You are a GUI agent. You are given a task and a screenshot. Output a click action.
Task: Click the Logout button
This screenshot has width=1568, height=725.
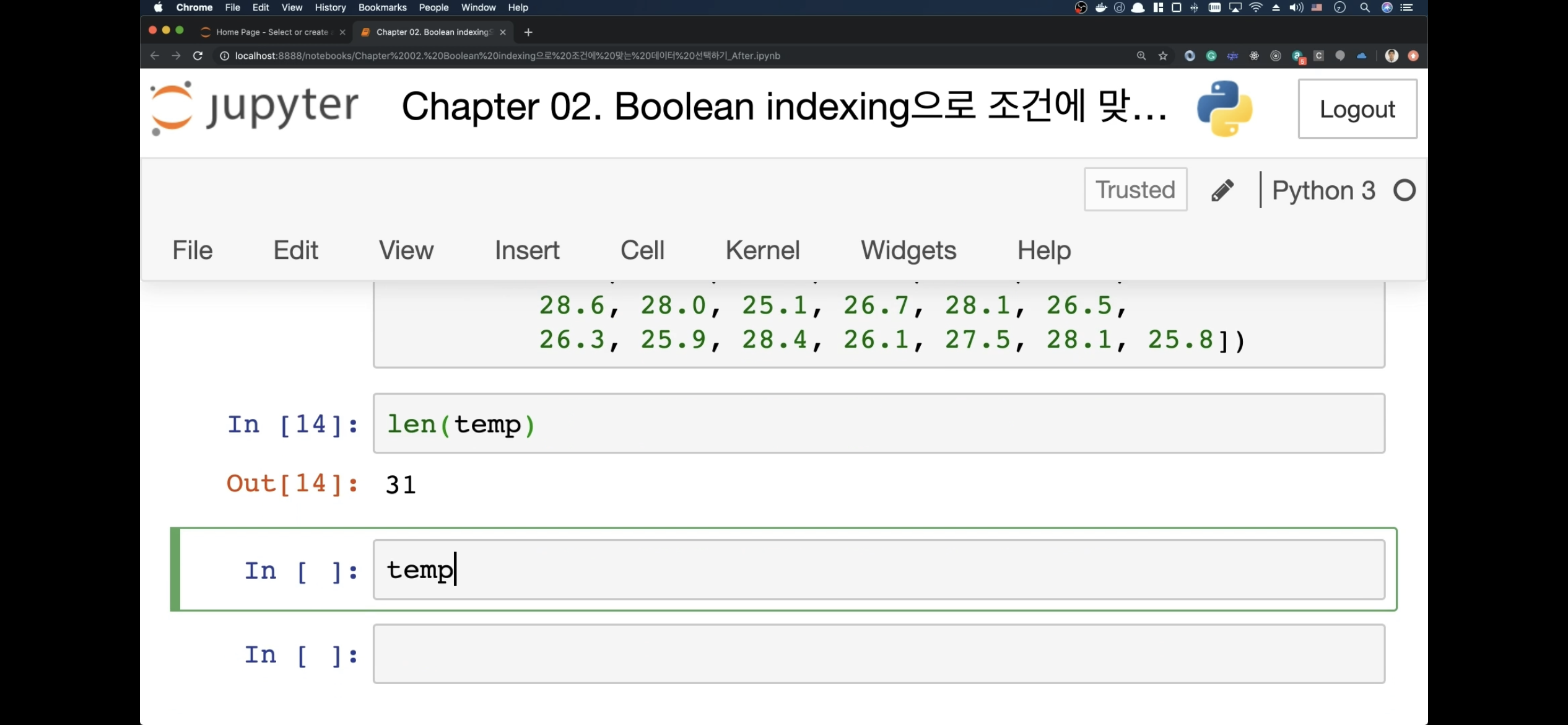[x=1357, y=109]
